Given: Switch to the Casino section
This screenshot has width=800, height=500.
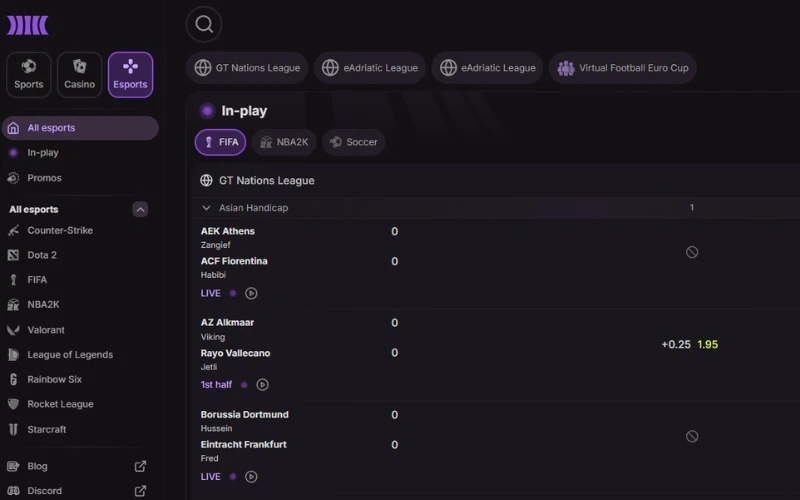Looking at the screenshot, I should pyautogui.click(x=80, y=74).
